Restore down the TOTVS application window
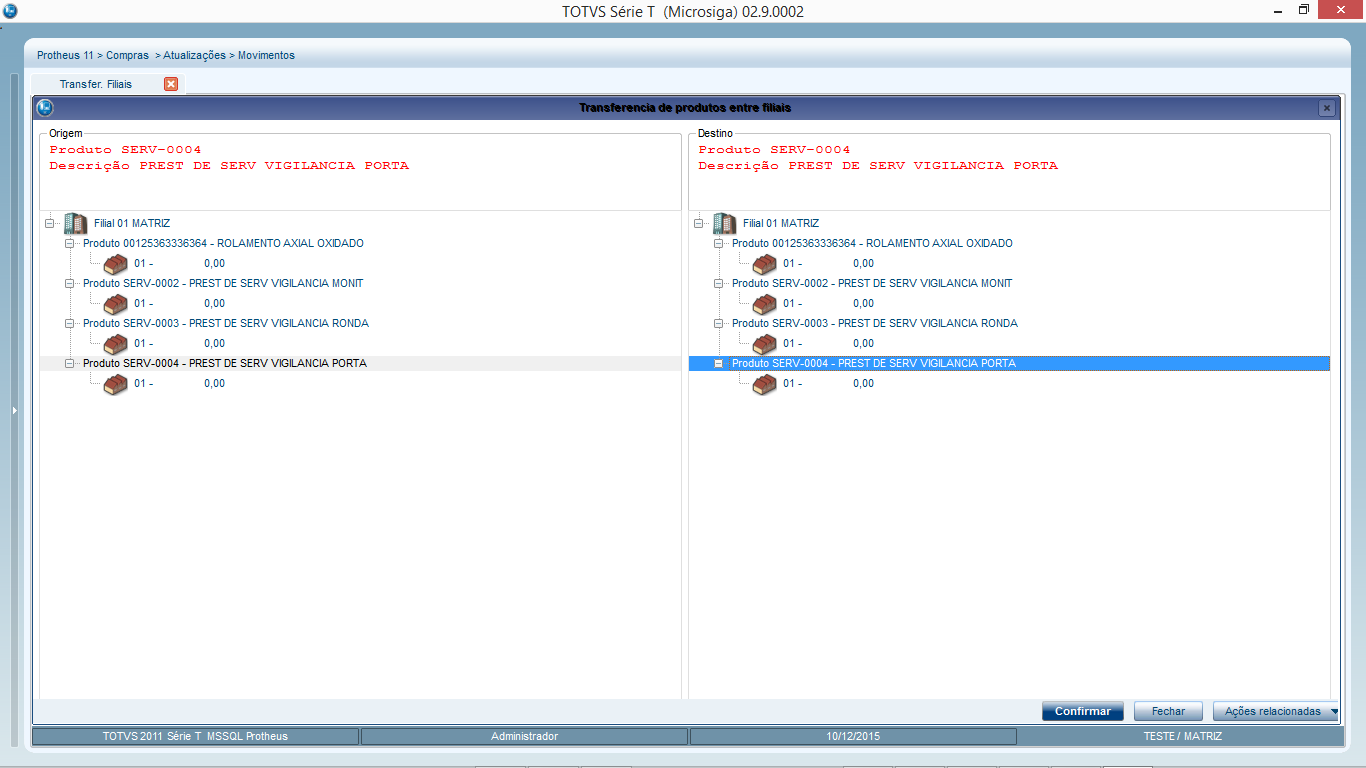The image size is (1366, 768). pyautogui.click(x=1304, y=10)
